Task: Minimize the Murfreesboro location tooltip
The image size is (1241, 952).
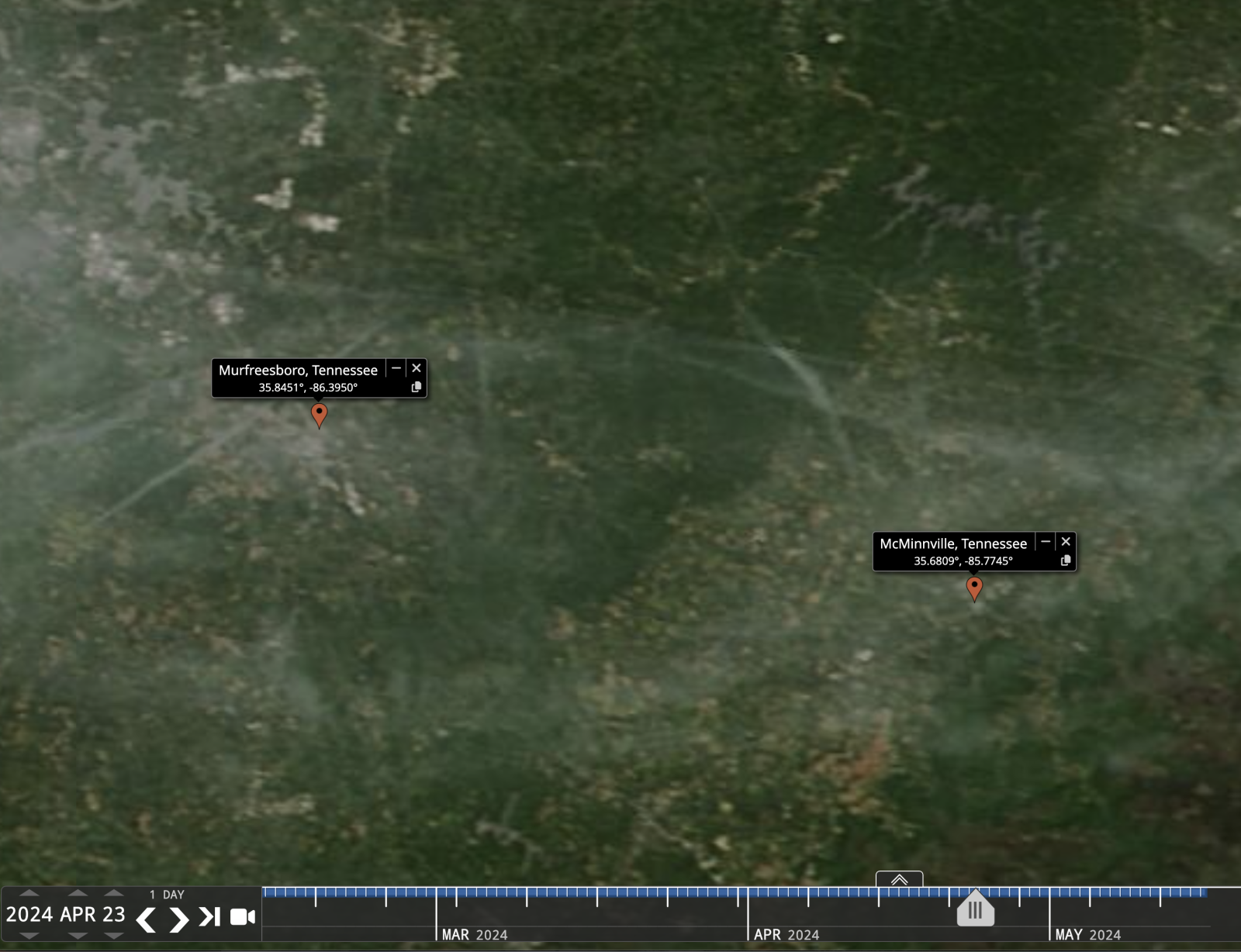Action: (396, 368)
